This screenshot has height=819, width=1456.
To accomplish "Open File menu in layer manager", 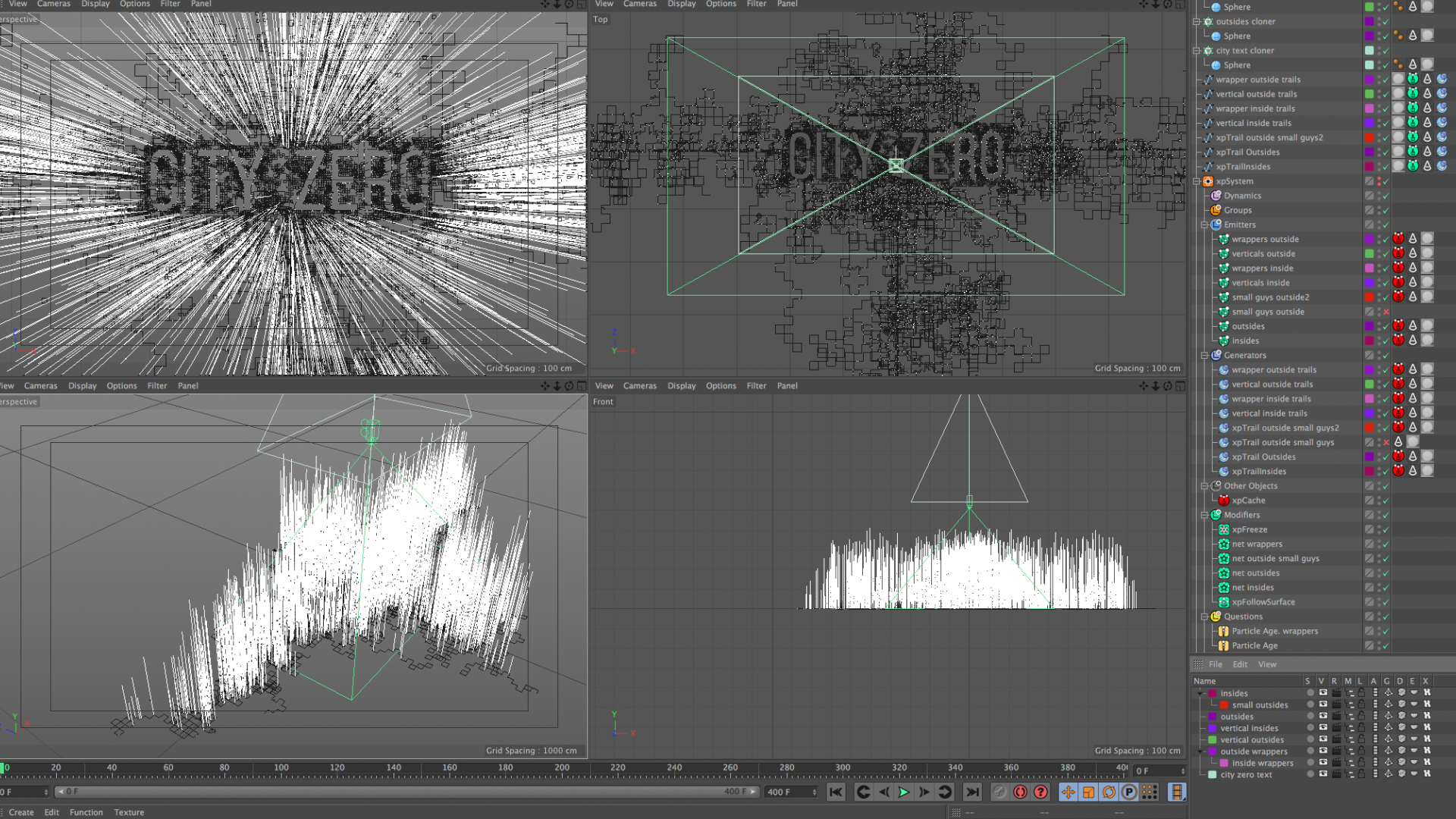I will 1216,664.
